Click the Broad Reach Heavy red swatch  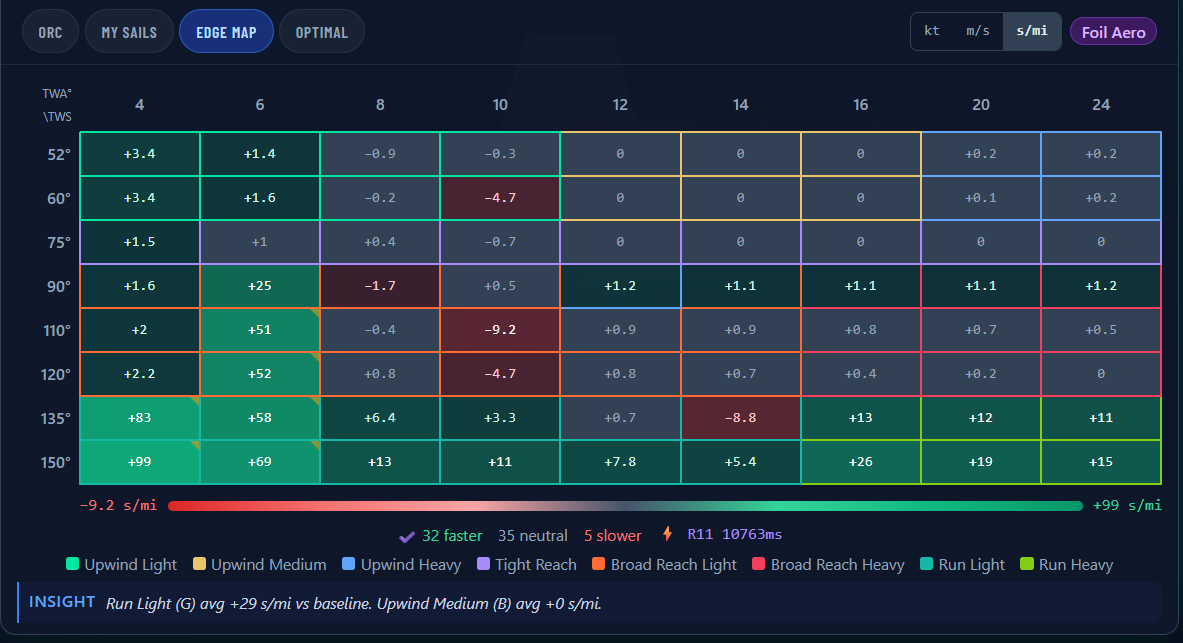pyautogui.click(x=759, y=564)
